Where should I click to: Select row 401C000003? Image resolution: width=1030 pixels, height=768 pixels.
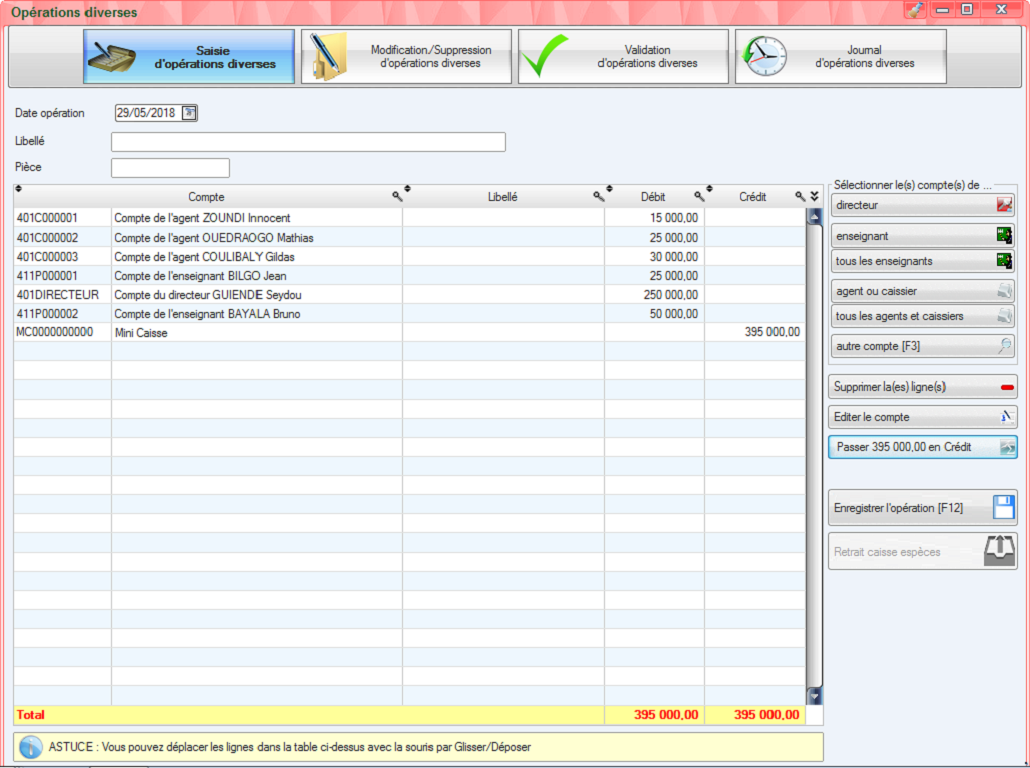pyautogui.click(x=409, y=256)
